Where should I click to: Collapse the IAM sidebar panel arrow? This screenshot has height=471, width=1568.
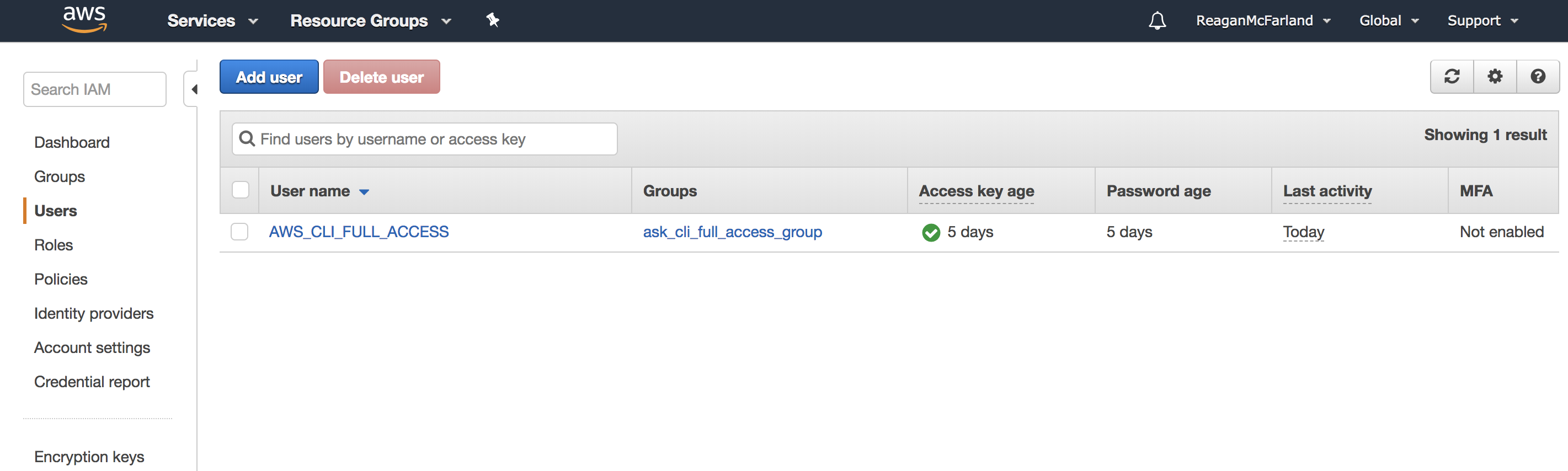194,89
